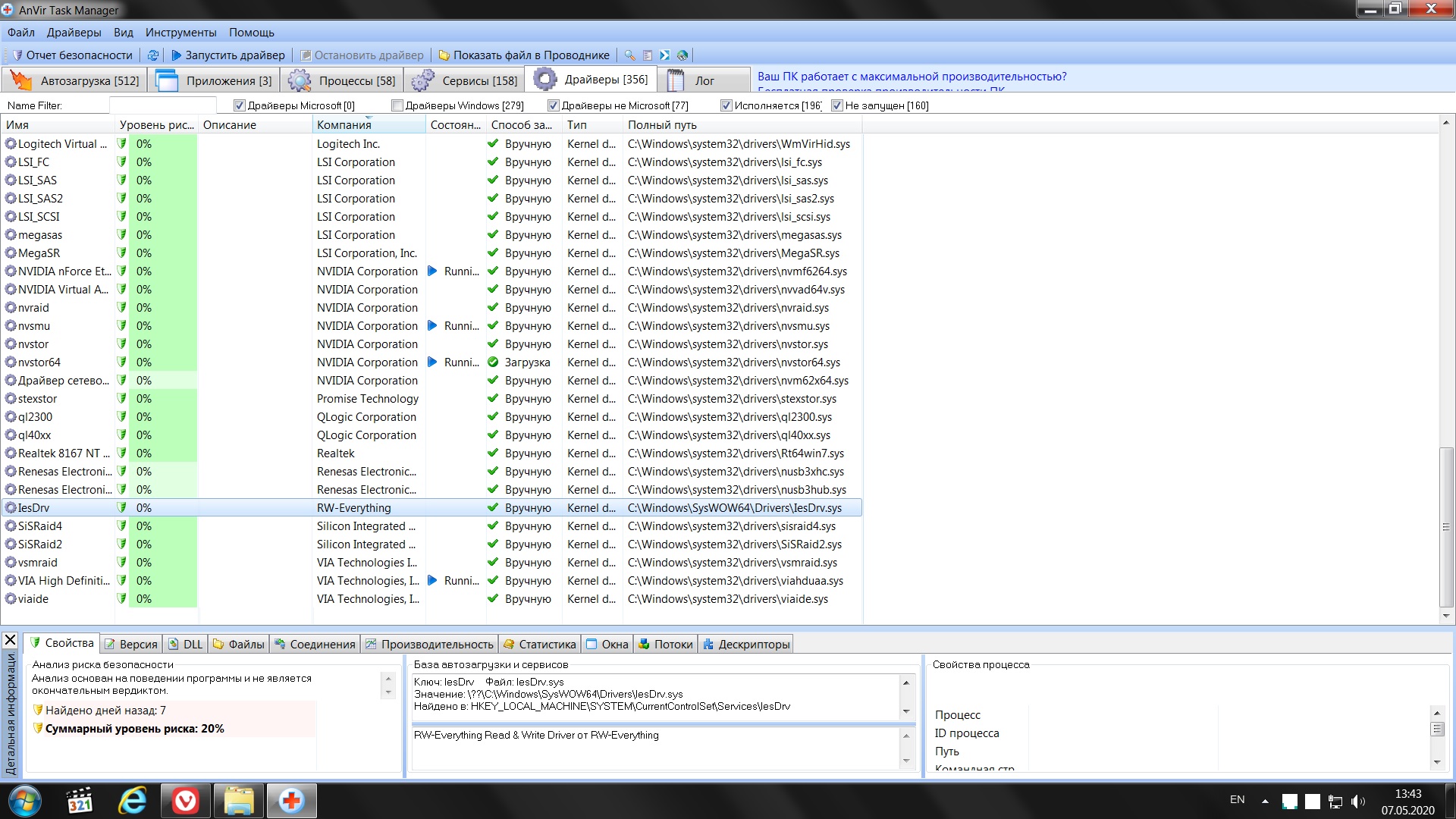Toggle the Не запущен [160] checkbox
Image resolution: width=1456 pixels, height=819 pixels.
837,105
